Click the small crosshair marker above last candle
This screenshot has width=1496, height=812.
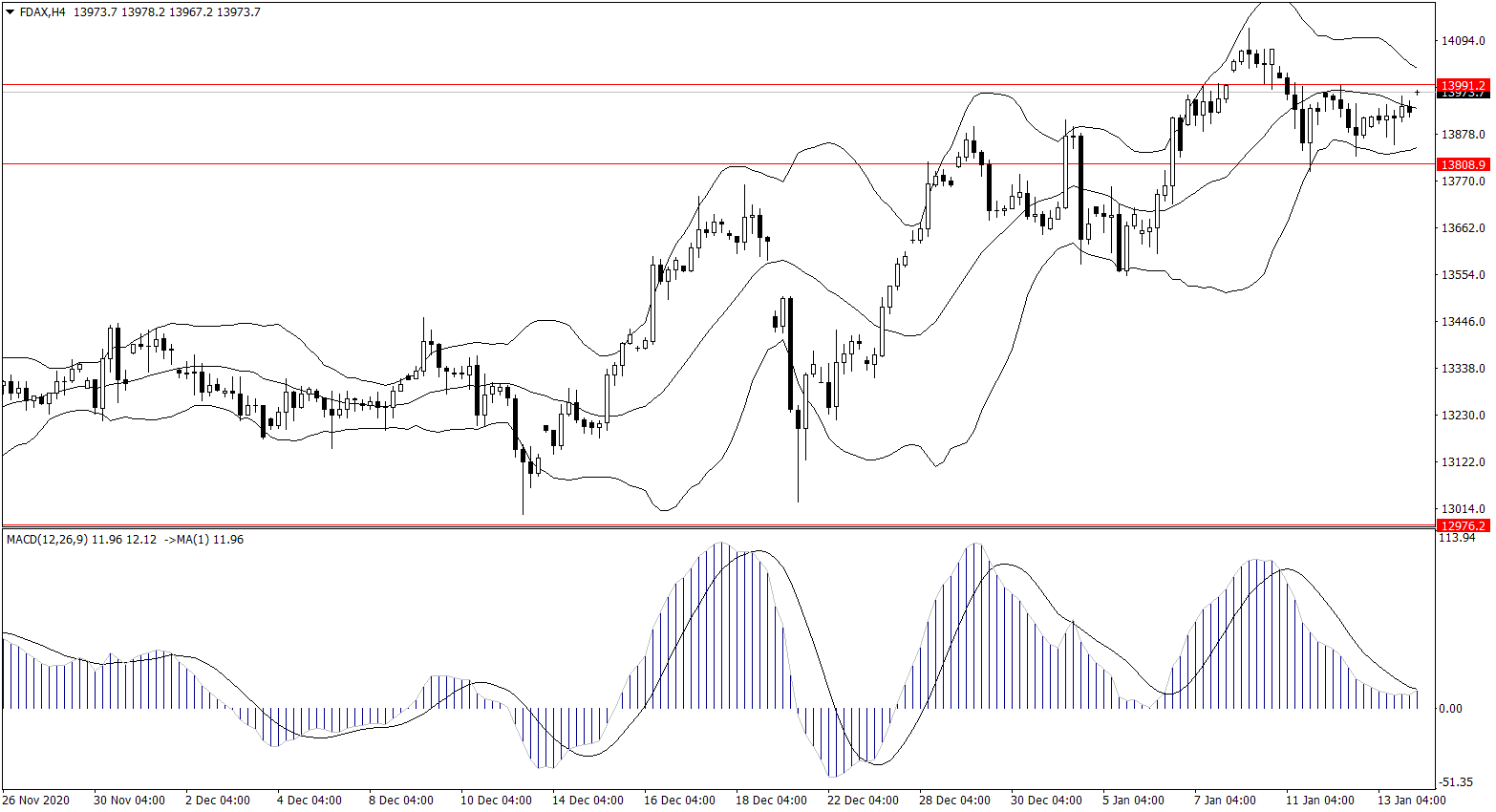coord(1418,92)
